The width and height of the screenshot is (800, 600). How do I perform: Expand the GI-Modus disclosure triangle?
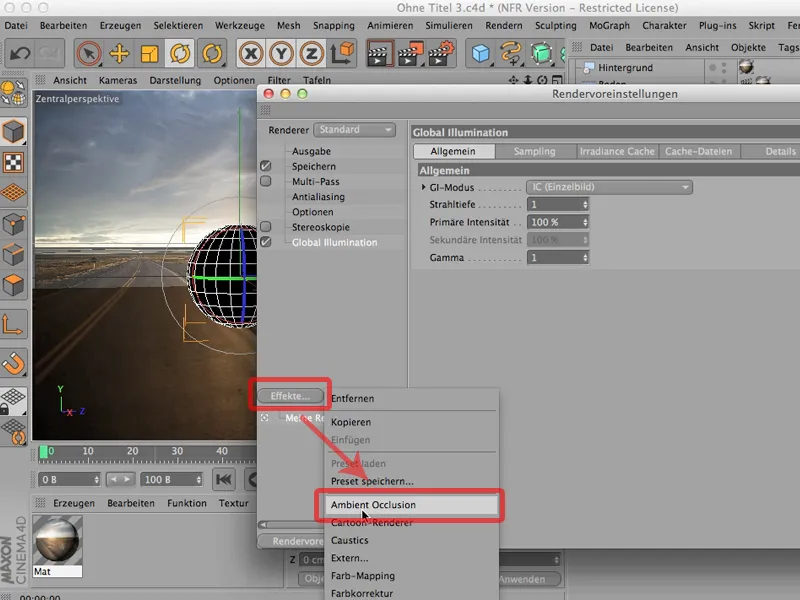423,187
